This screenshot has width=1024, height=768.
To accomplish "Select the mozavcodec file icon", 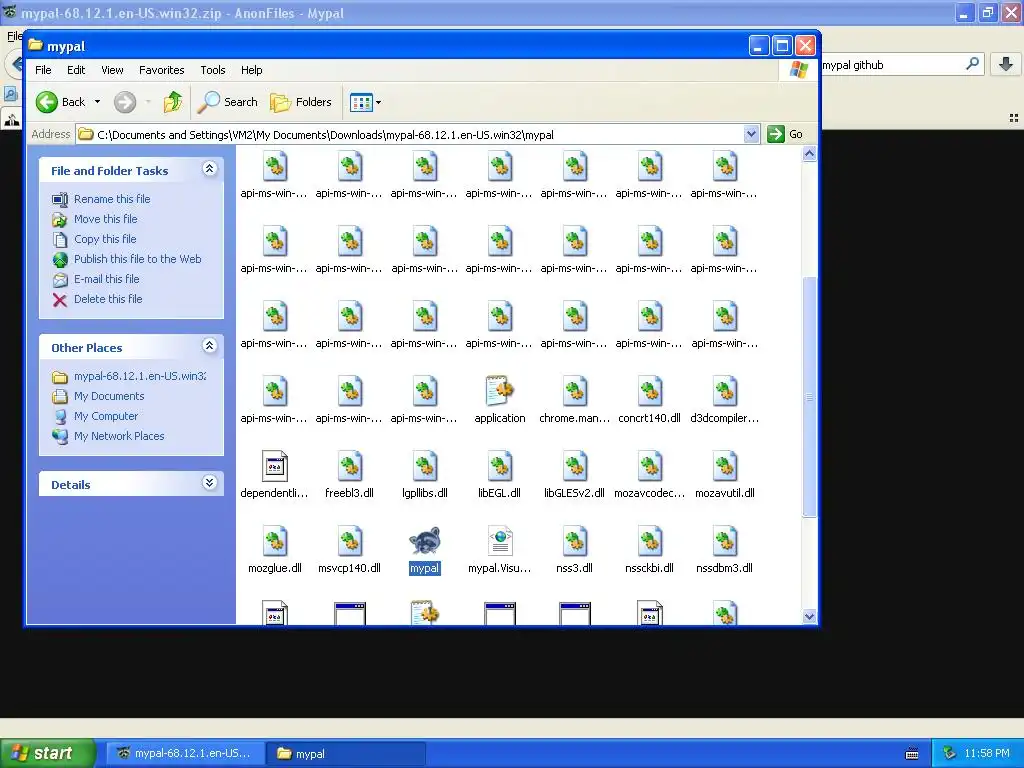I will tap(650, 466).
